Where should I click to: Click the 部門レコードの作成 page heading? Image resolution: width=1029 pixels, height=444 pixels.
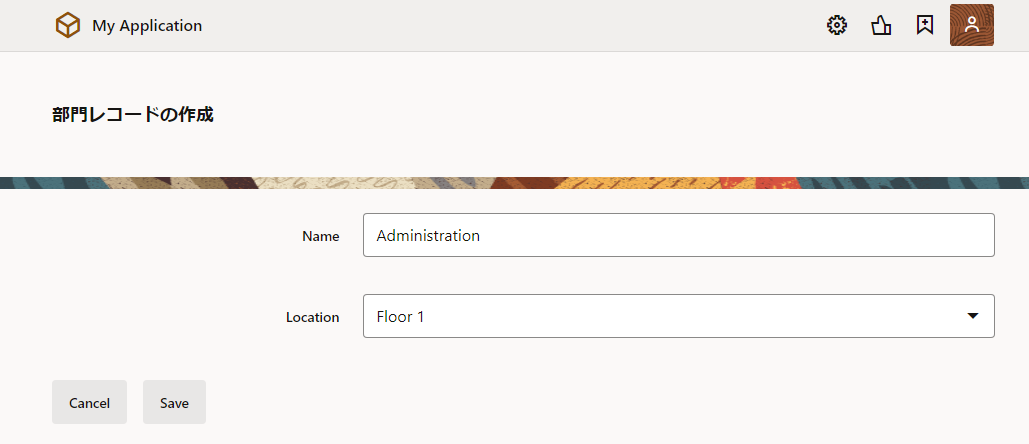tap(133, 114)
